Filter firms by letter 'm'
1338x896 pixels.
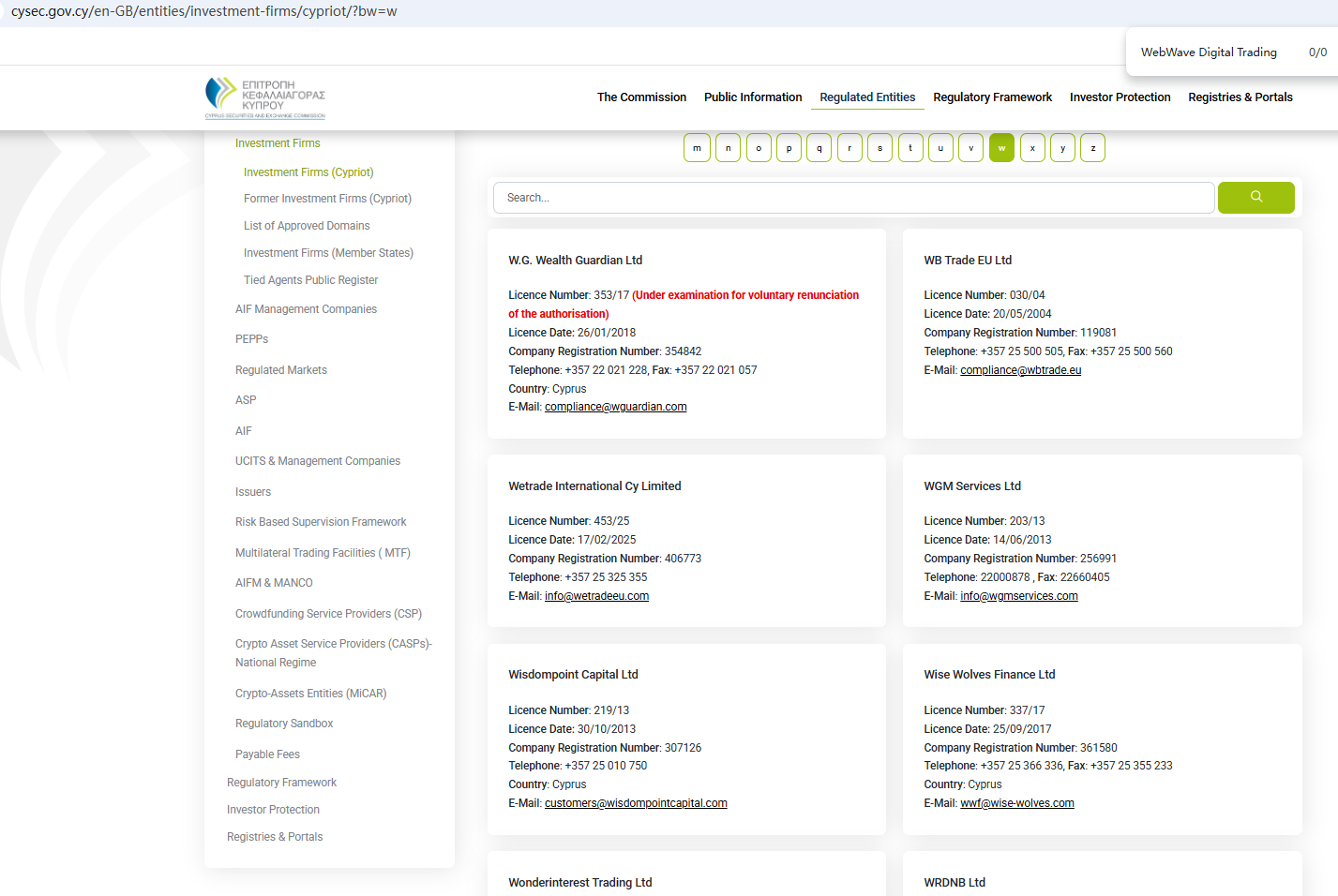pyautogui.click(x=697, y=148)
